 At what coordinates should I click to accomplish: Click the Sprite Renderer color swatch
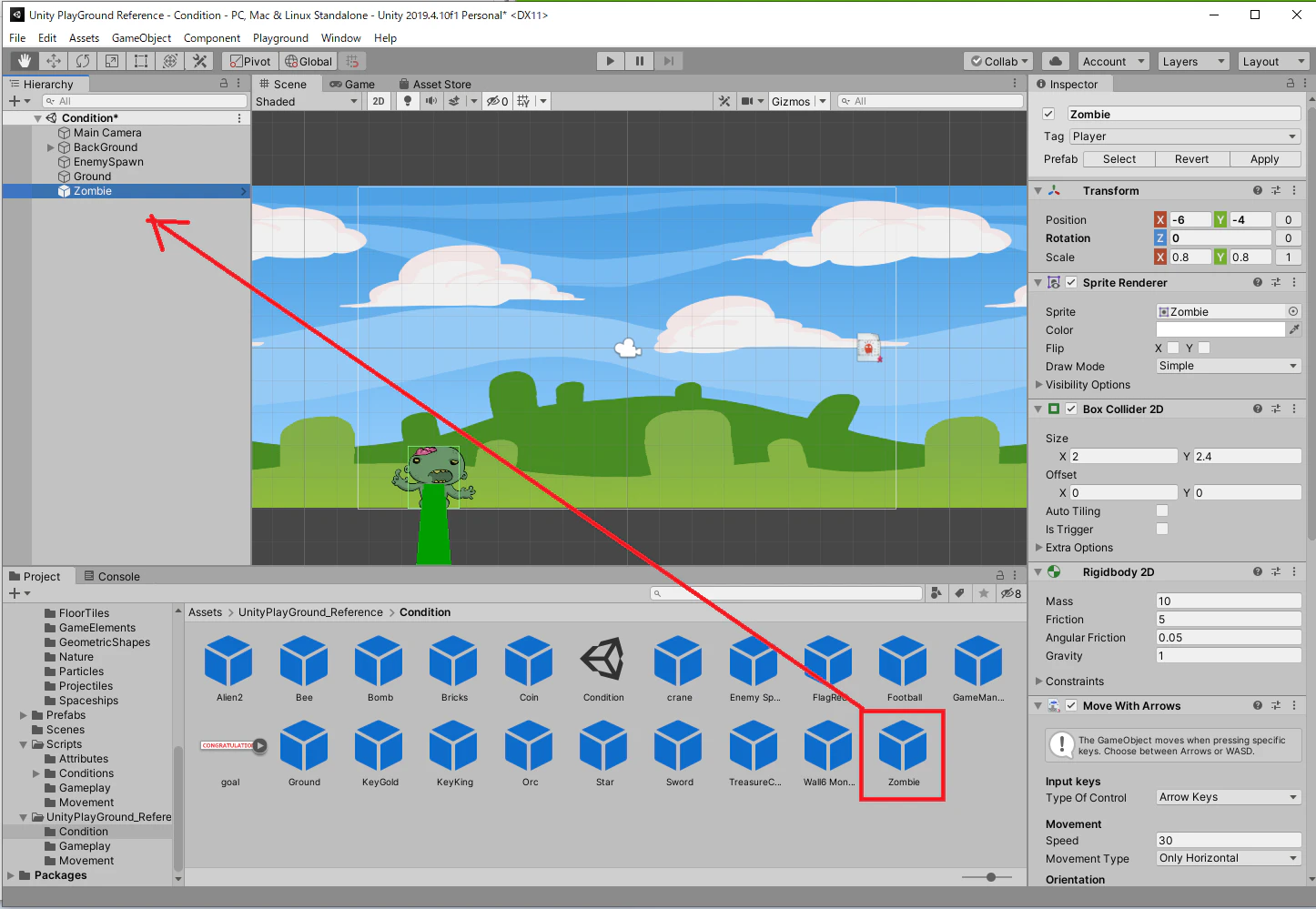[1220, 329]
